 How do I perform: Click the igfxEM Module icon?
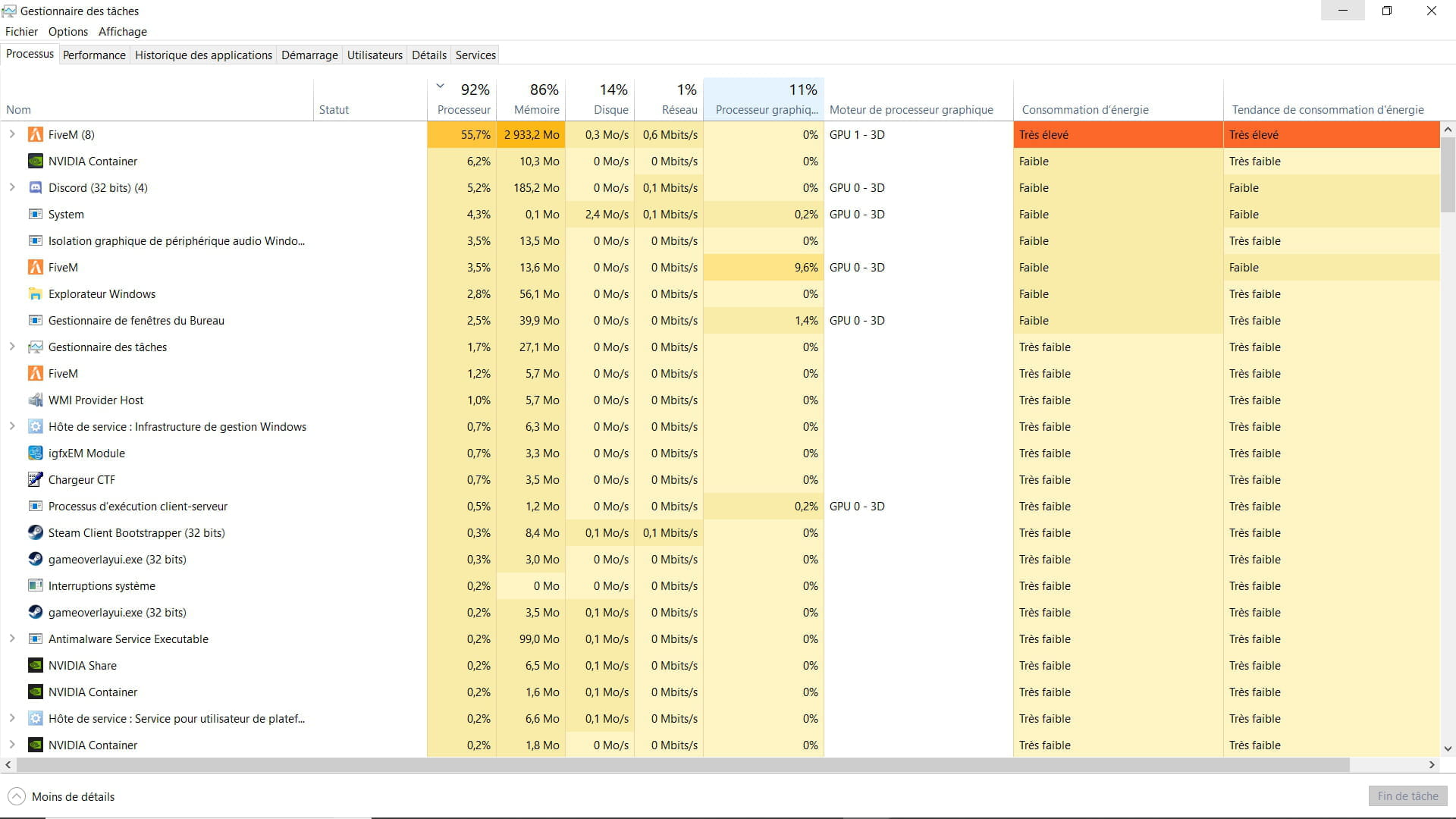(35, 453)
